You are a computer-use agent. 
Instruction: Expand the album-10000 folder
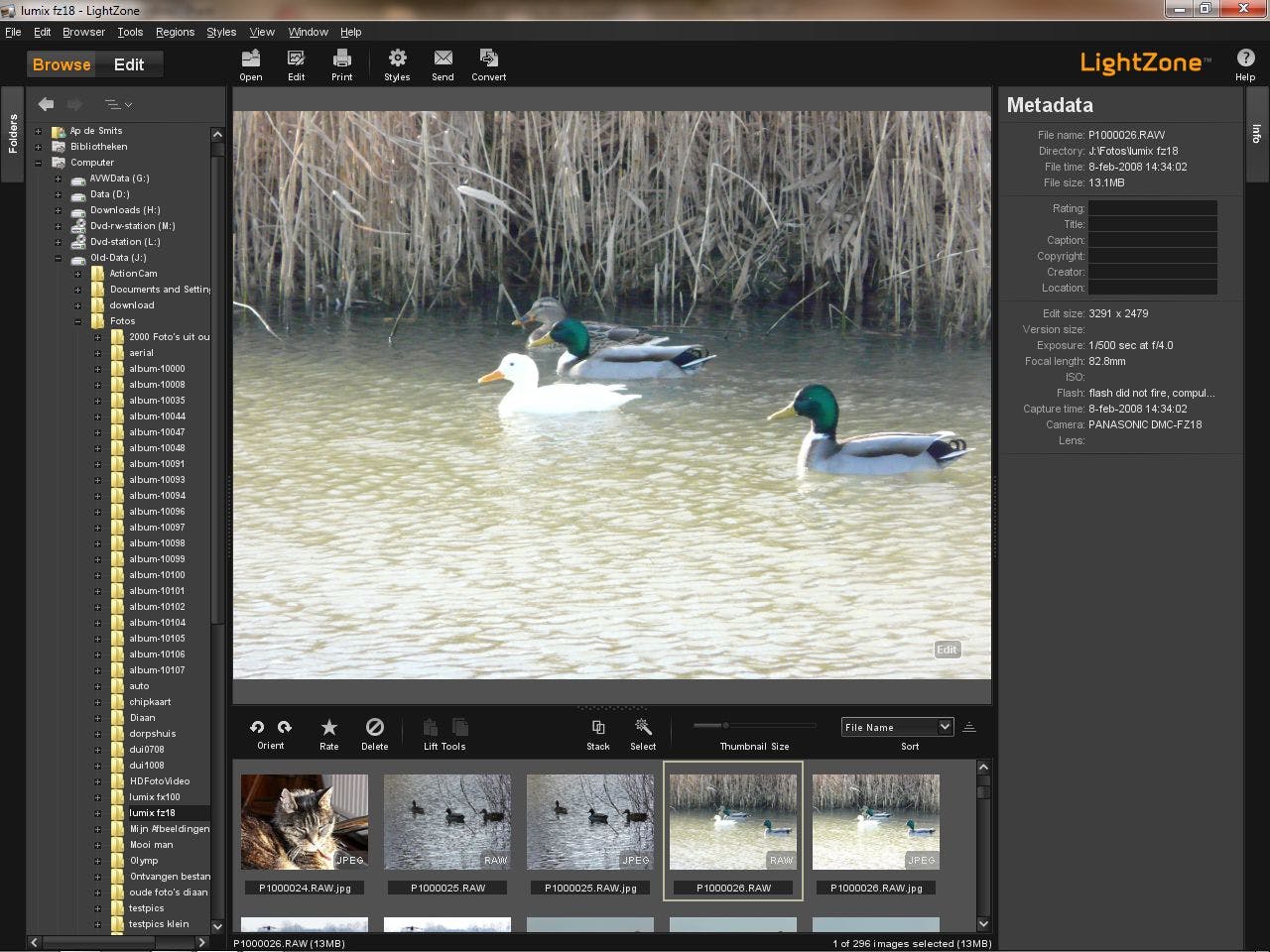[x=98, y=369]
